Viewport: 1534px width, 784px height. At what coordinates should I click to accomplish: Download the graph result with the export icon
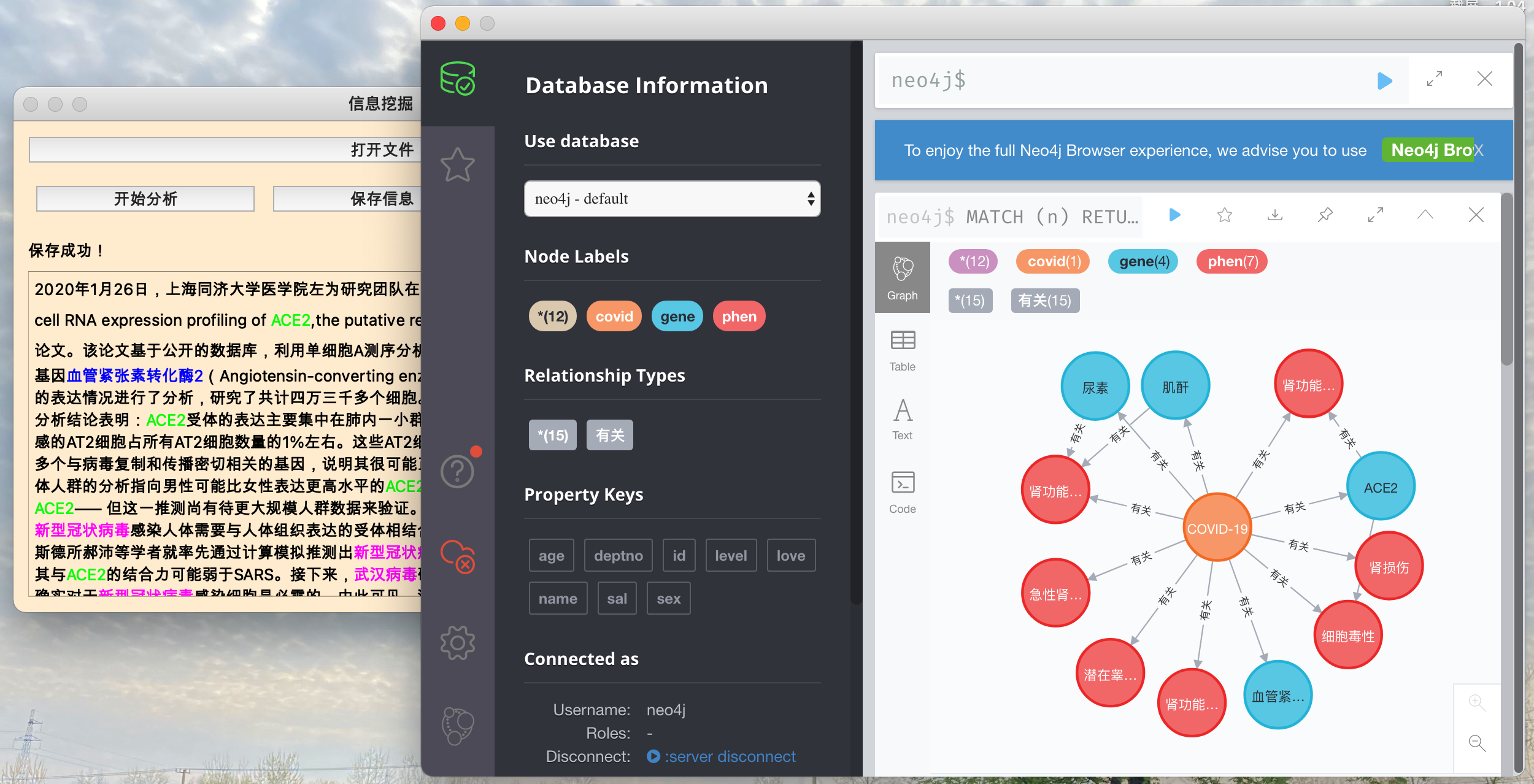tap(1275, 215)
